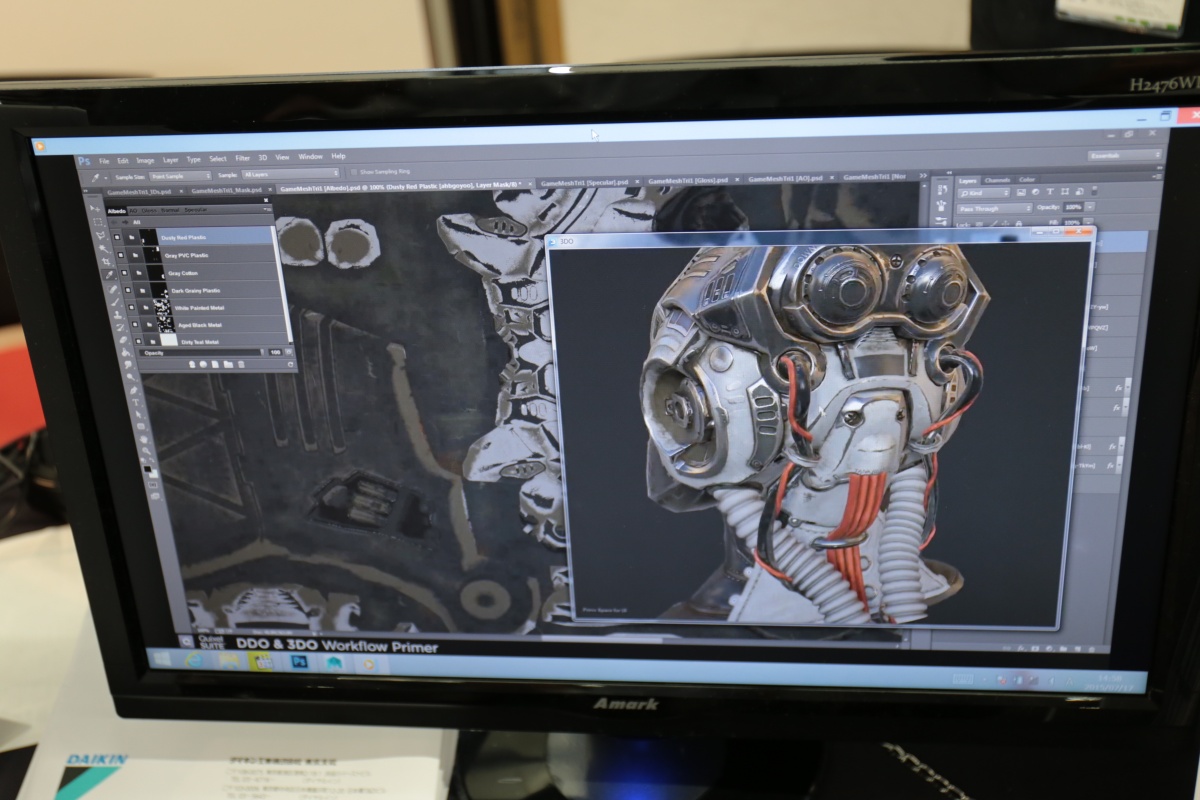Toggle visibility of Dusty Red Plastic

[117, 237]
